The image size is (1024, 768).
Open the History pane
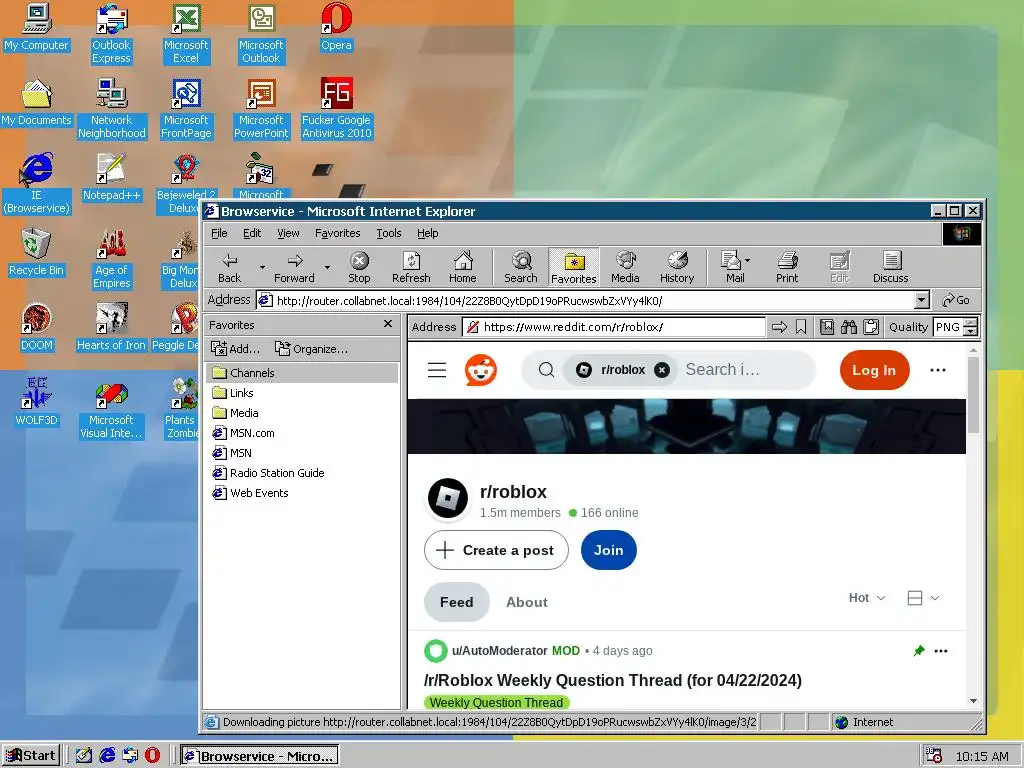coord(677,267)
